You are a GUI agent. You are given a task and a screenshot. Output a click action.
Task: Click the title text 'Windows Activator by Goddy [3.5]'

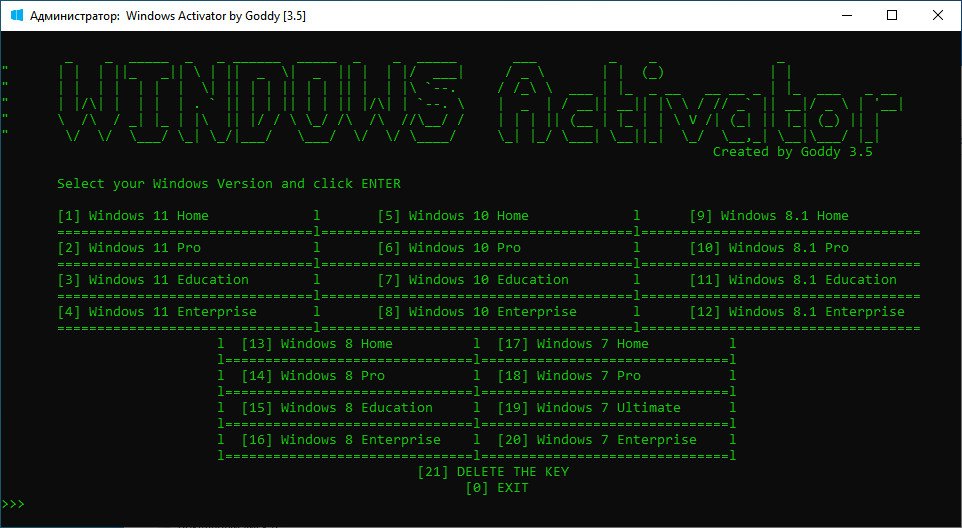(x=215, y=17)
